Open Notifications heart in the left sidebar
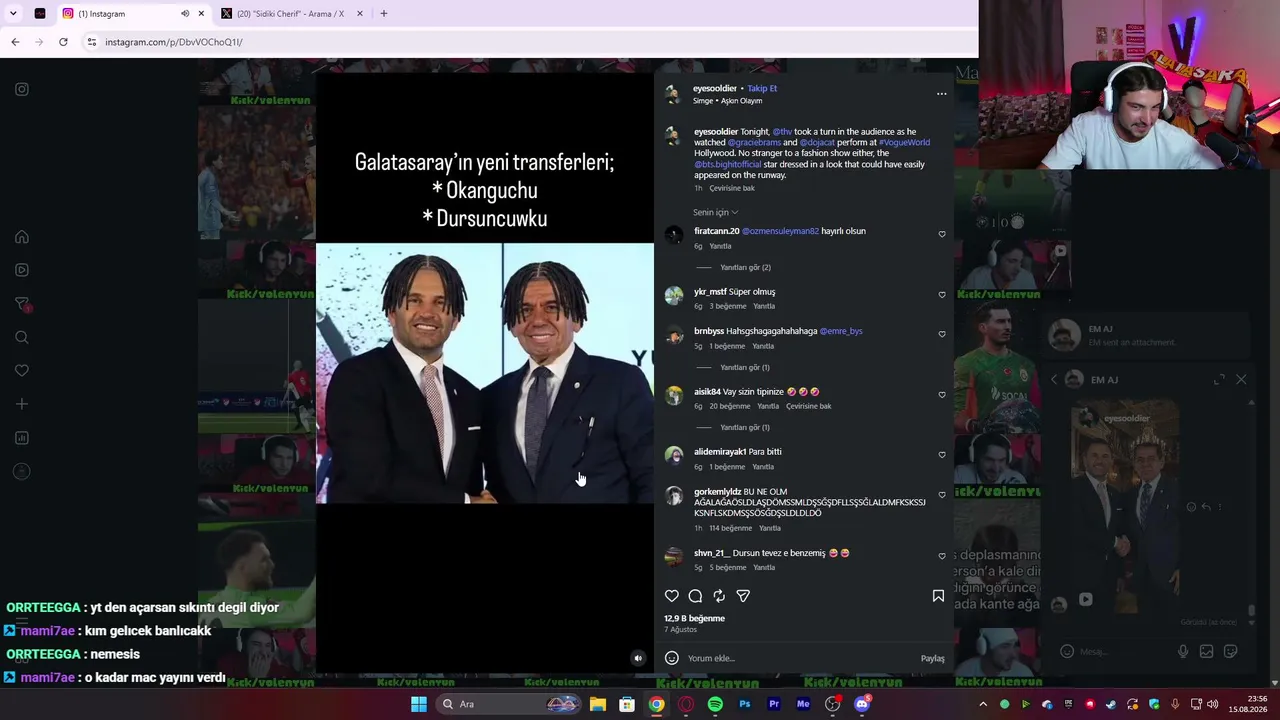Viewport: 1280px width, 720px height. point(22,371)
